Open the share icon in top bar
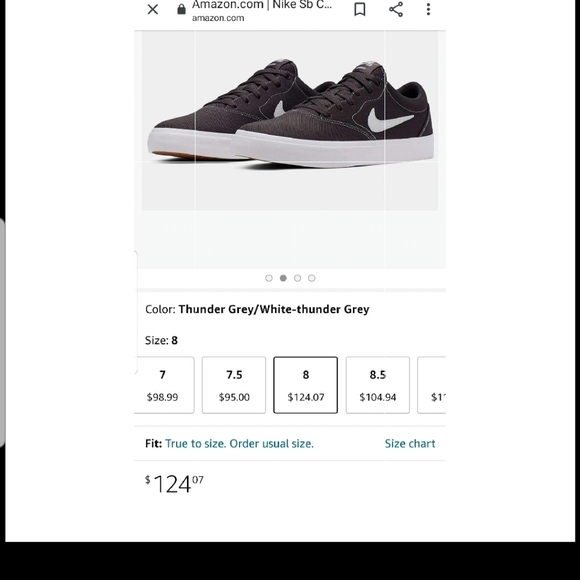The width and height of the screenshot is (580, 580). [x=396, y=9]
